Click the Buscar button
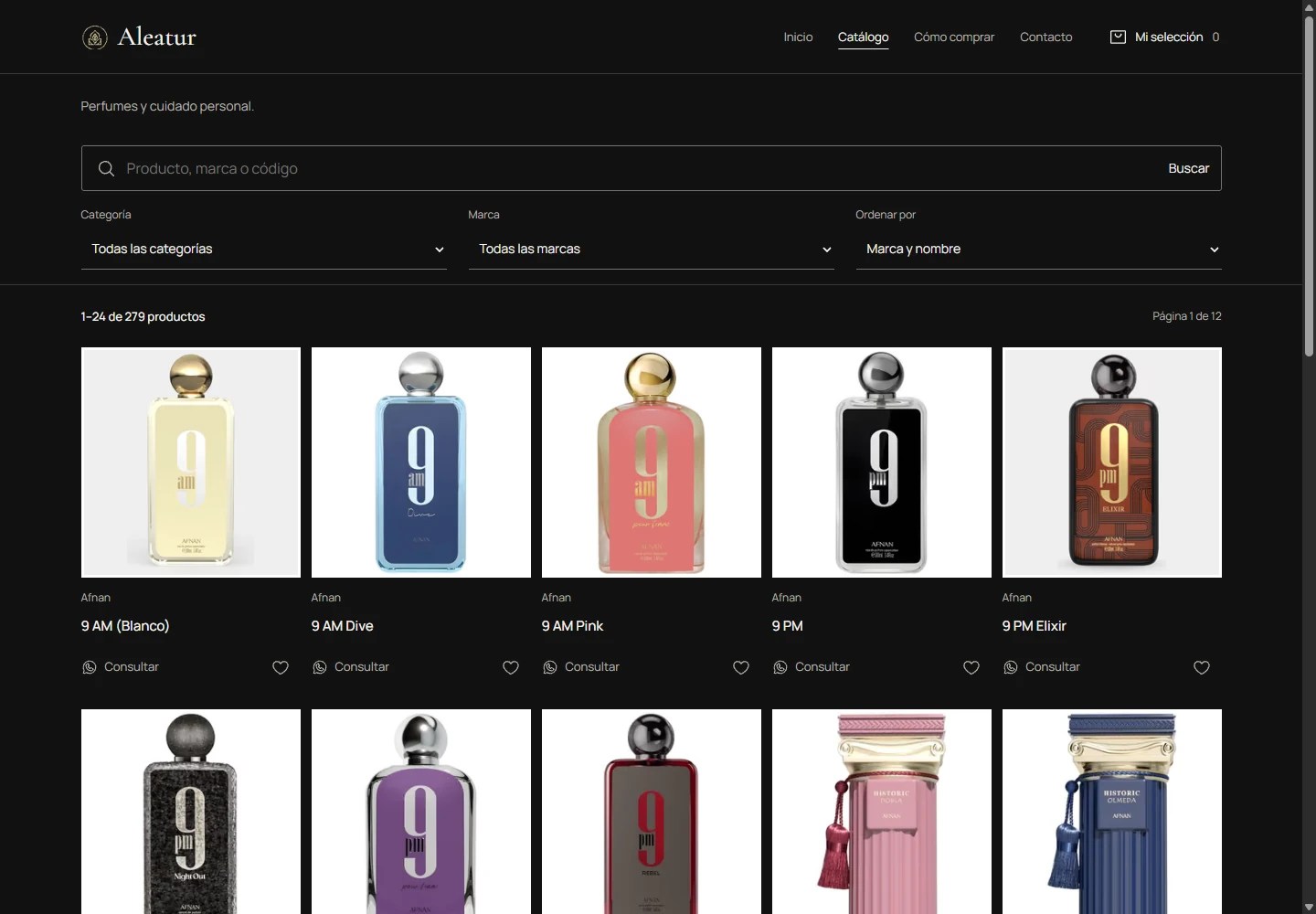This screenshot has height=914, width=1316. click(x=1189, y=169)
